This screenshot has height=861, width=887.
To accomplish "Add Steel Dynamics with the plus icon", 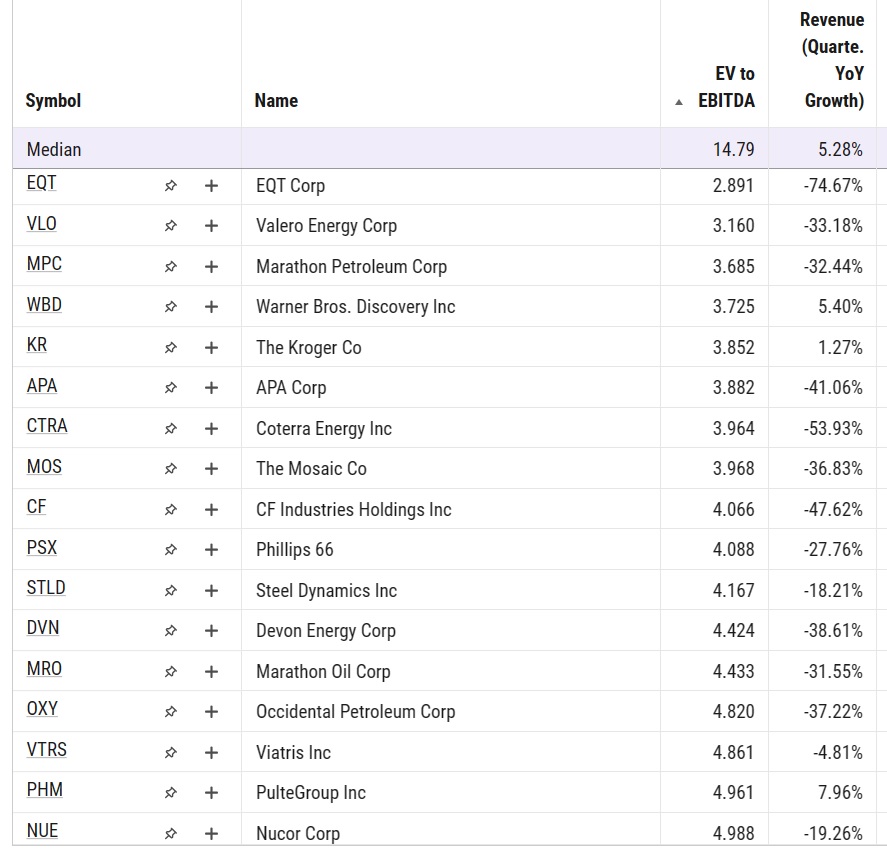I will (x=211, y=591).
